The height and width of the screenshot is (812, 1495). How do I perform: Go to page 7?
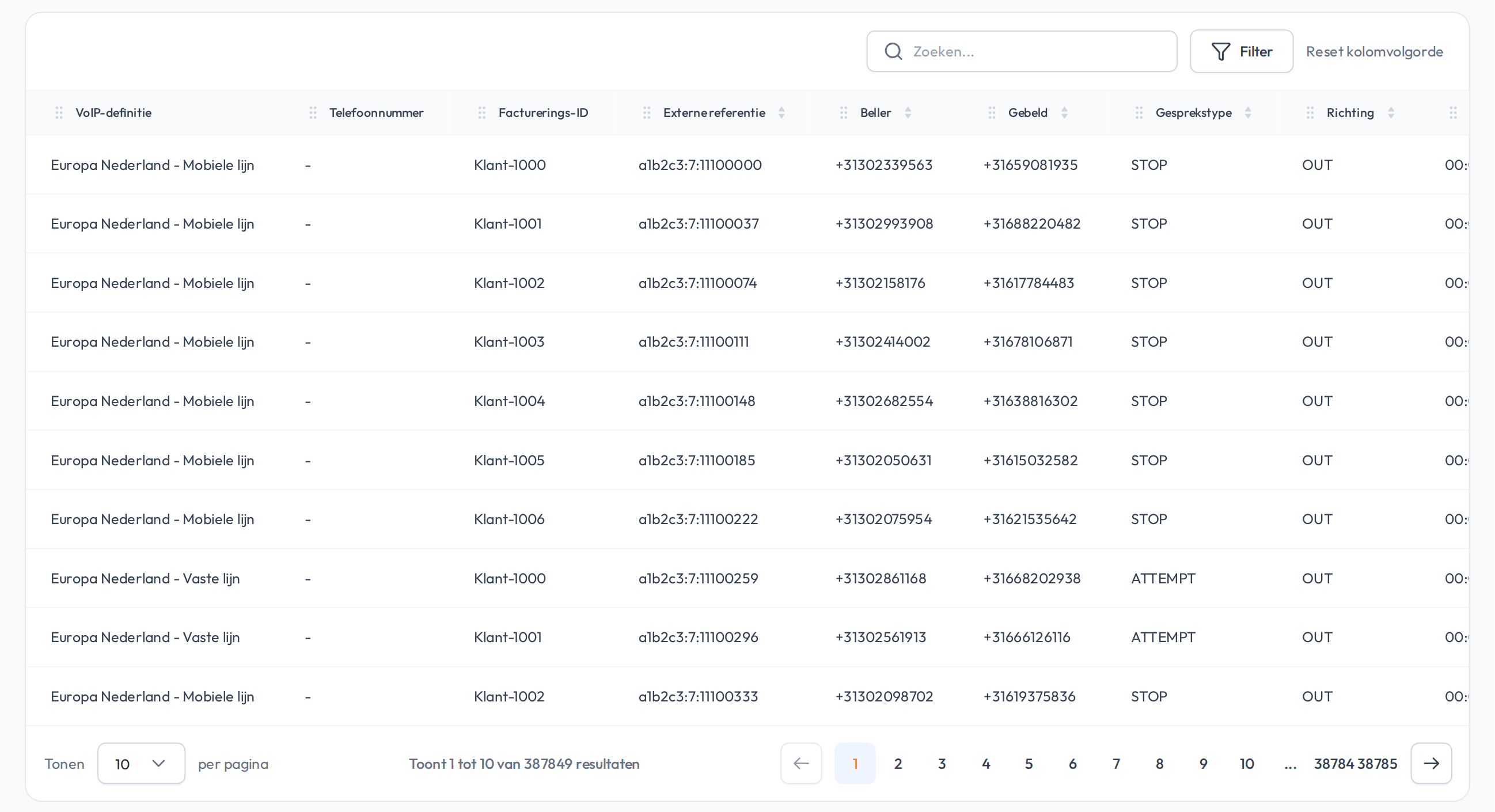coord(1115,763)
